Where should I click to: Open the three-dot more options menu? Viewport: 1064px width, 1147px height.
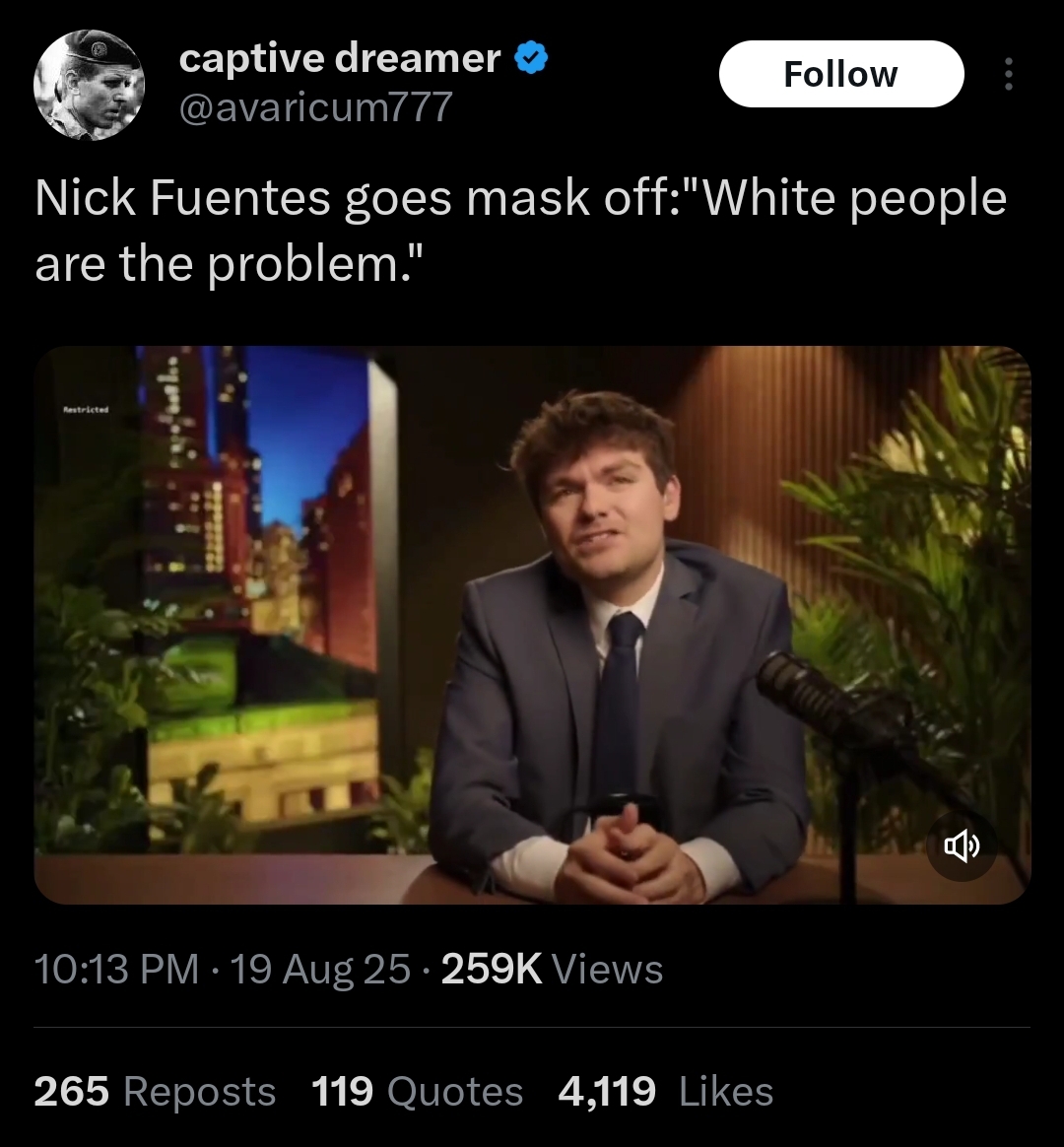1009,74
